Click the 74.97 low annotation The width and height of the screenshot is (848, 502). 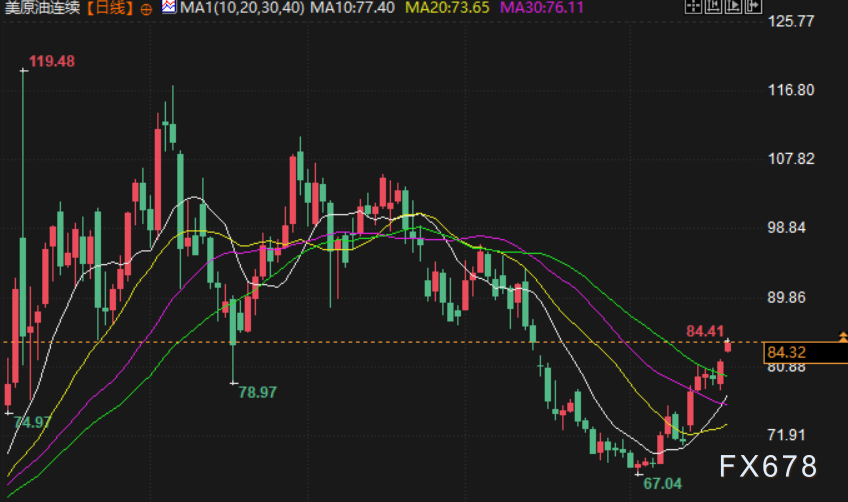(x=32, y=422)
